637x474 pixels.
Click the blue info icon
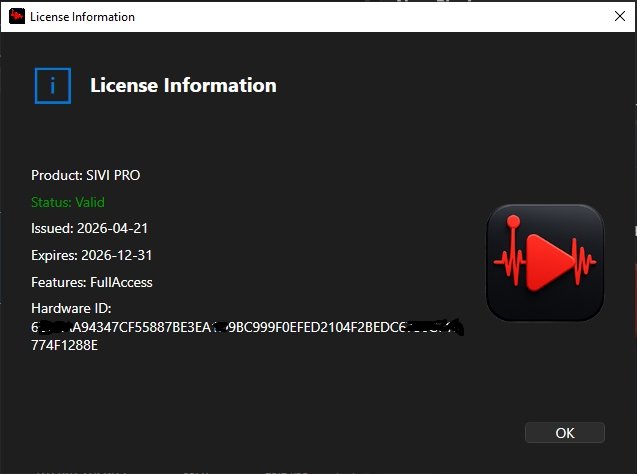pyautogui.click(x=53, y=86)
